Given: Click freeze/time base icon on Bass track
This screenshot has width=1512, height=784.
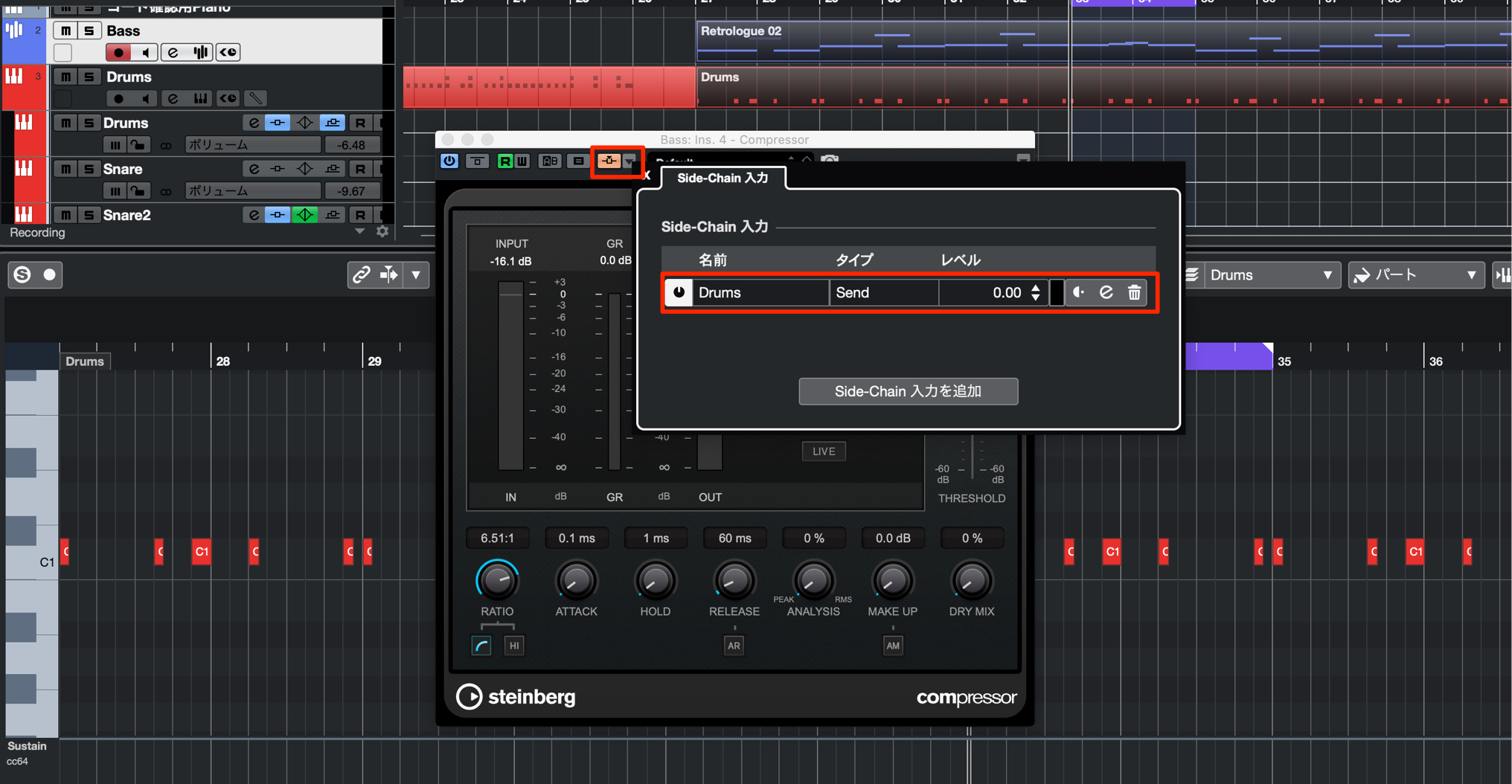Looking at the screenshot, I should (228, 52).
